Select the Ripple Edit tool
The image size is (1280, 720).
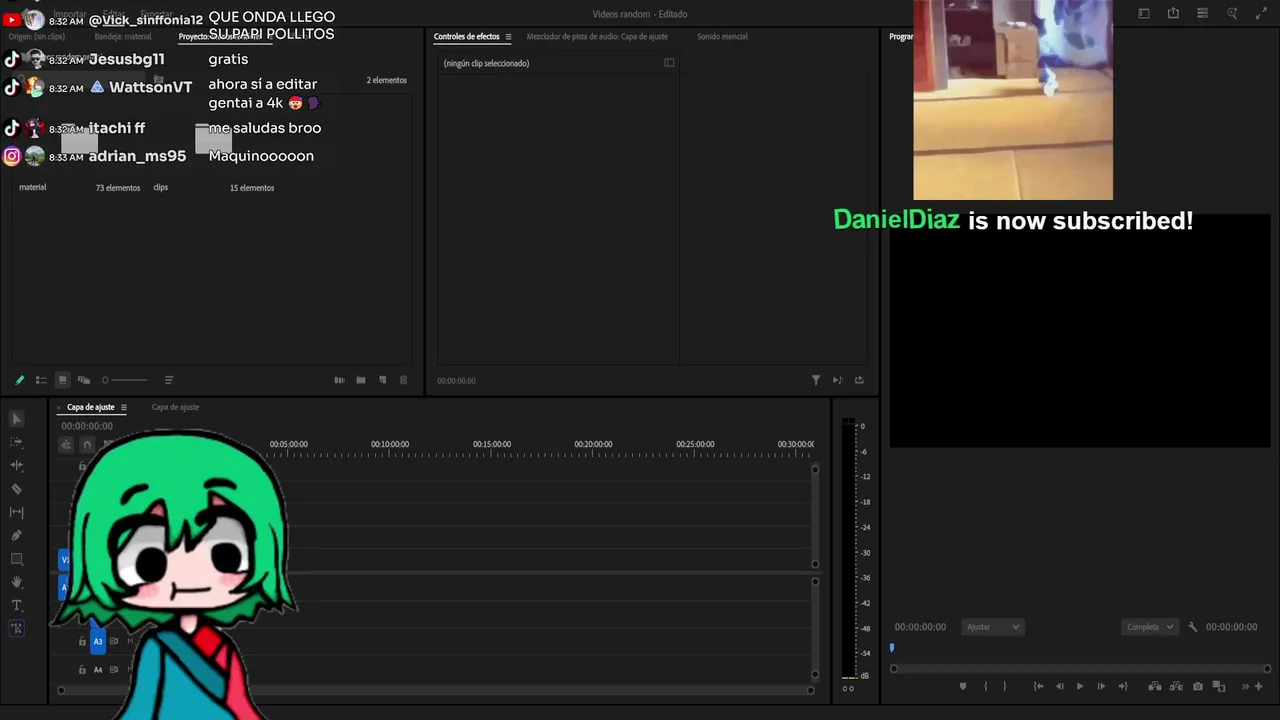(x=17, y=465)
